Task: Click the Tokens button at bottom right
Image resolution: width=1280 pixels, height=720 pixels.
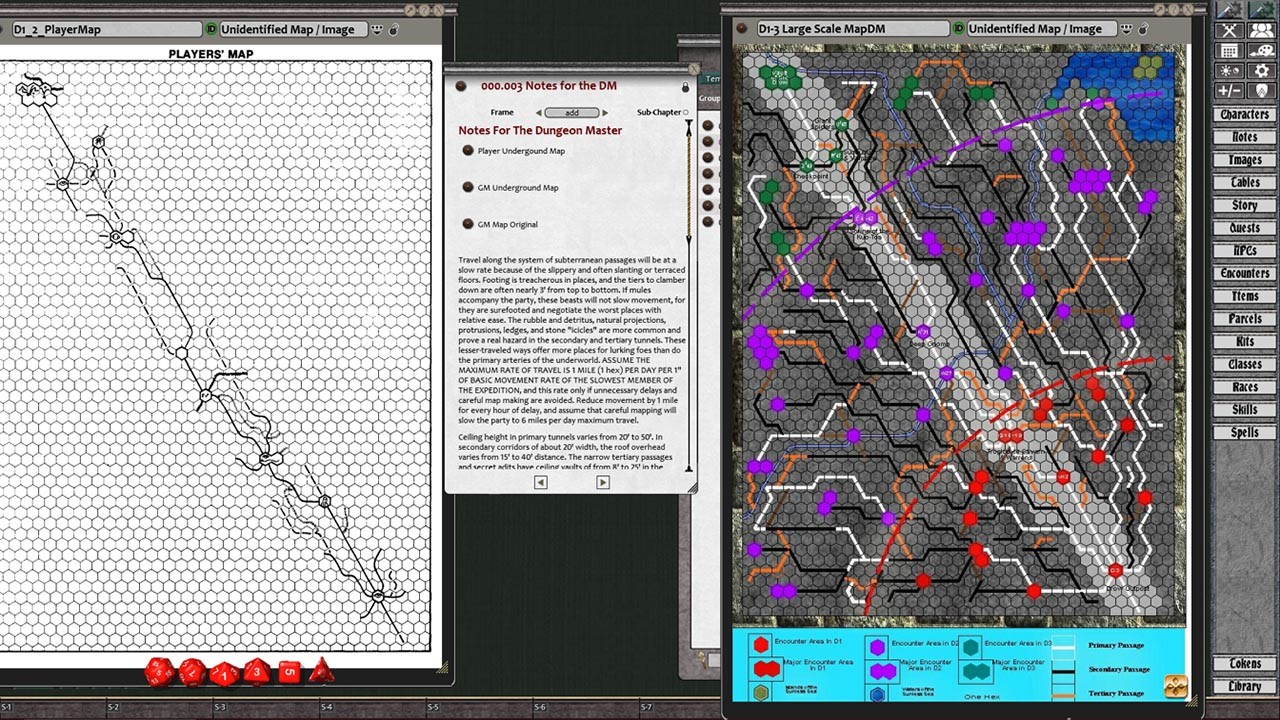Action: pos(1244,663)
